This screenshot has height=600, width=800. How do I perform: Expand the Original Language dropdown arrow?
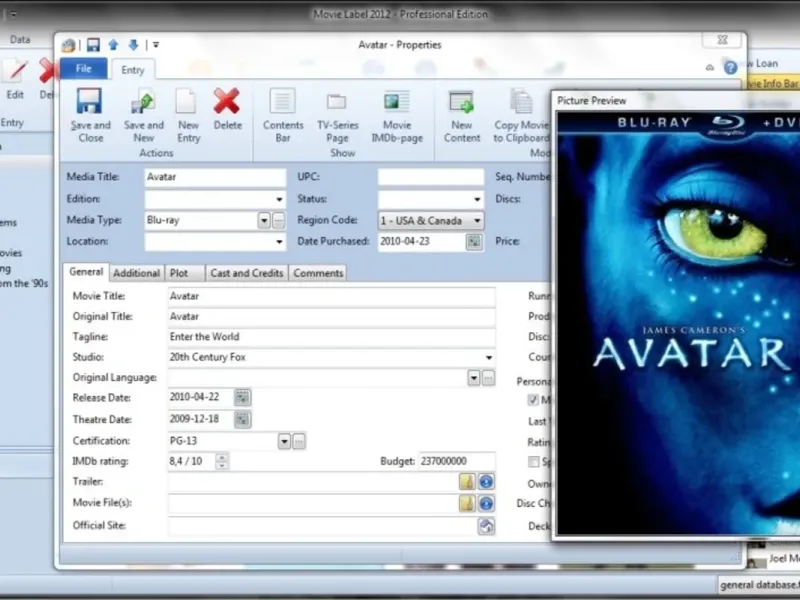473,378
